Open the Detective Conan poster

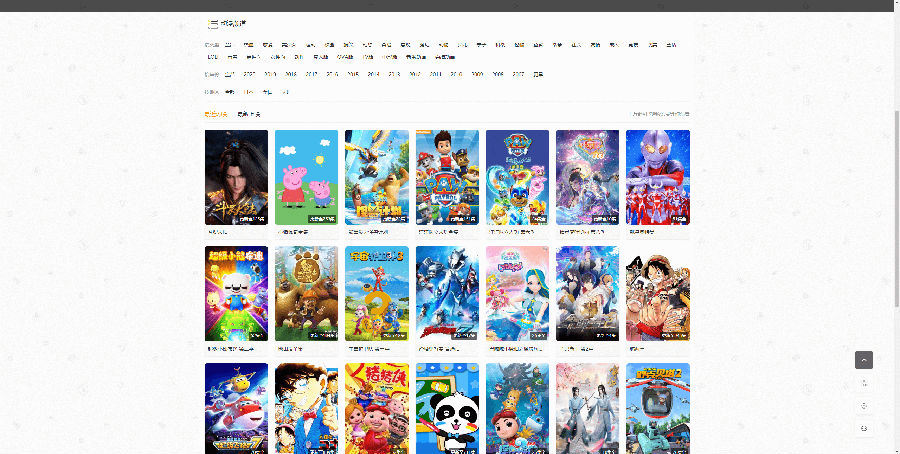click(x=307, y=408)
